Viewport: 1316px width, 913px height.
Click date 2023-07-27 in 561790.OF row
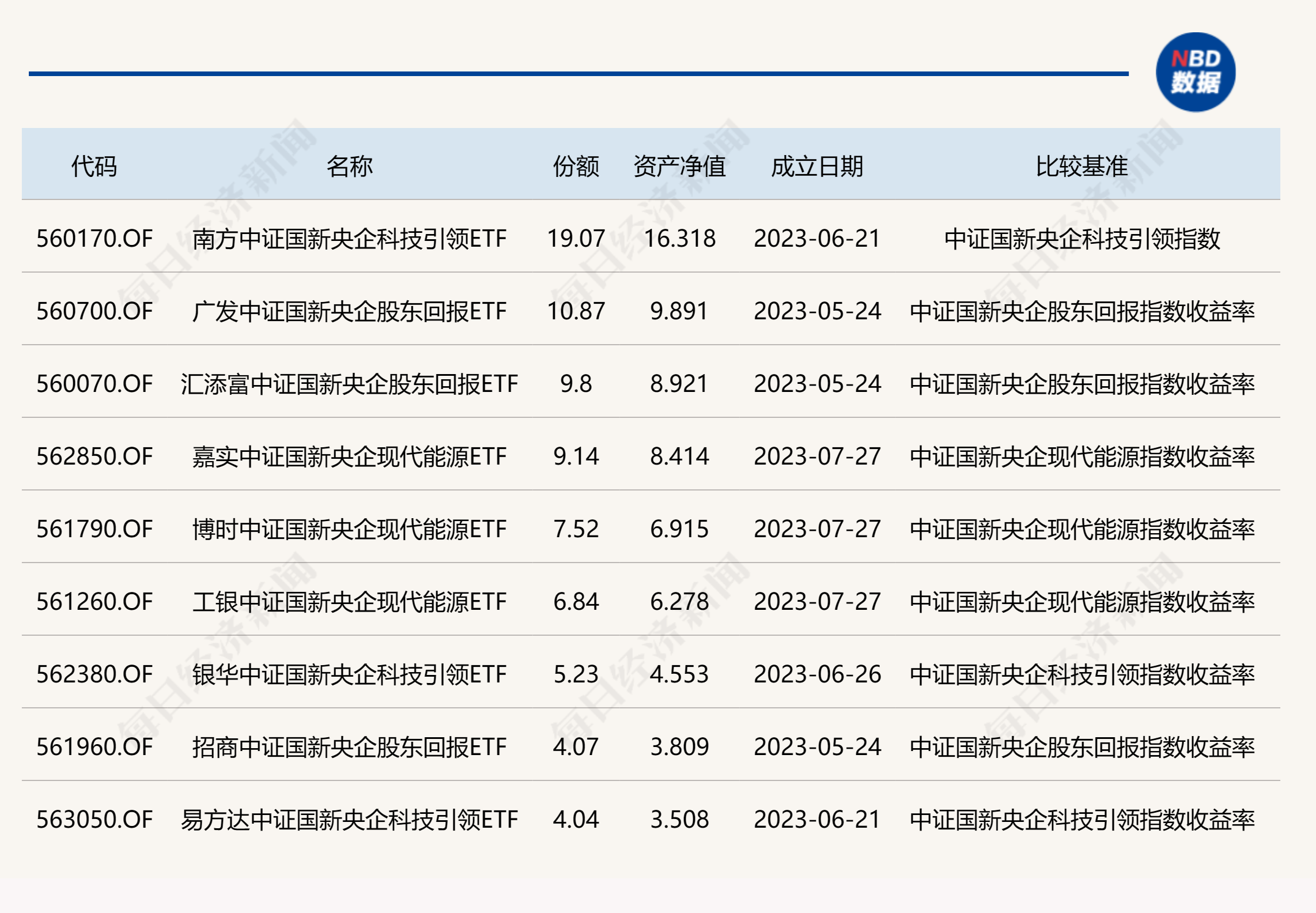817,529
